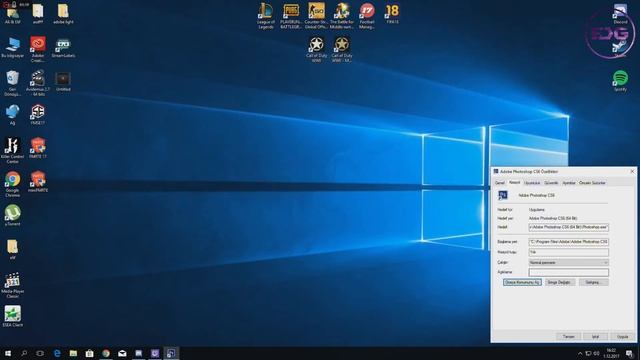The image size is (640, 360).
Task: Open the League of Legends desktop shortcut
Action: 266,16
